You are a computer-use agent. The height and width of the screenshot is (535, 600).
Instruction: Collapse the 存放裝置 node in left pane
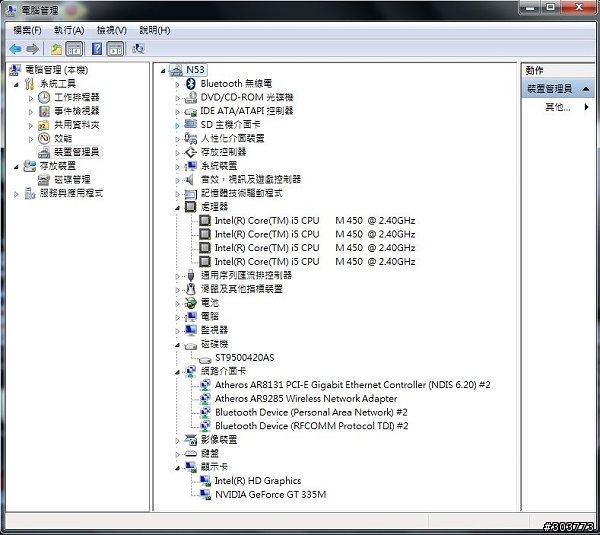pos(16,167)
